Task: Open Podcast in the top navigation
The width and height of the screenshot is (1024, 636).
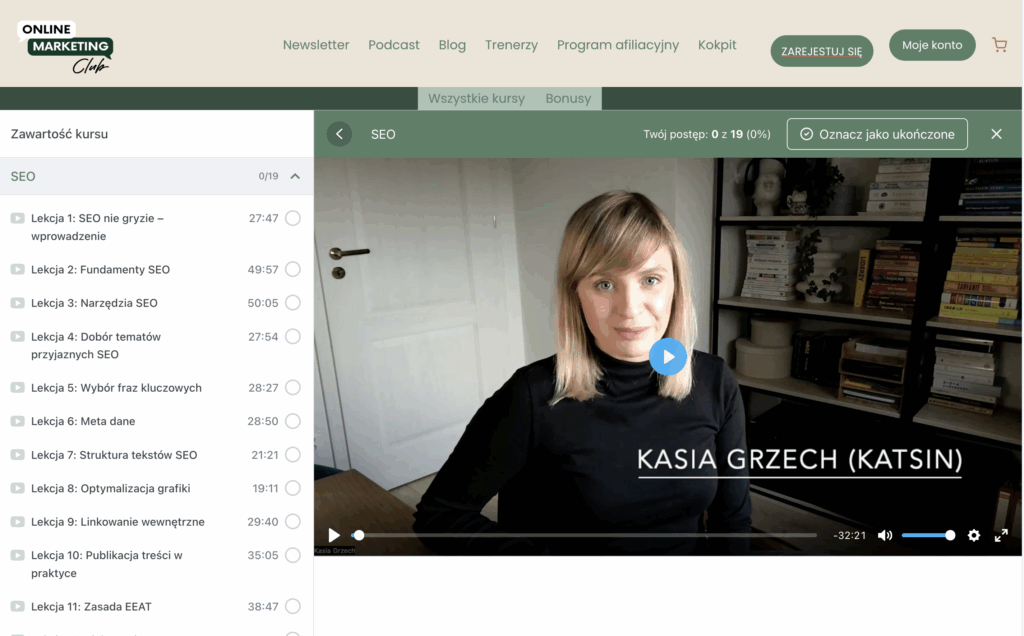Action: pyautogui.click(x=393, y=45)
